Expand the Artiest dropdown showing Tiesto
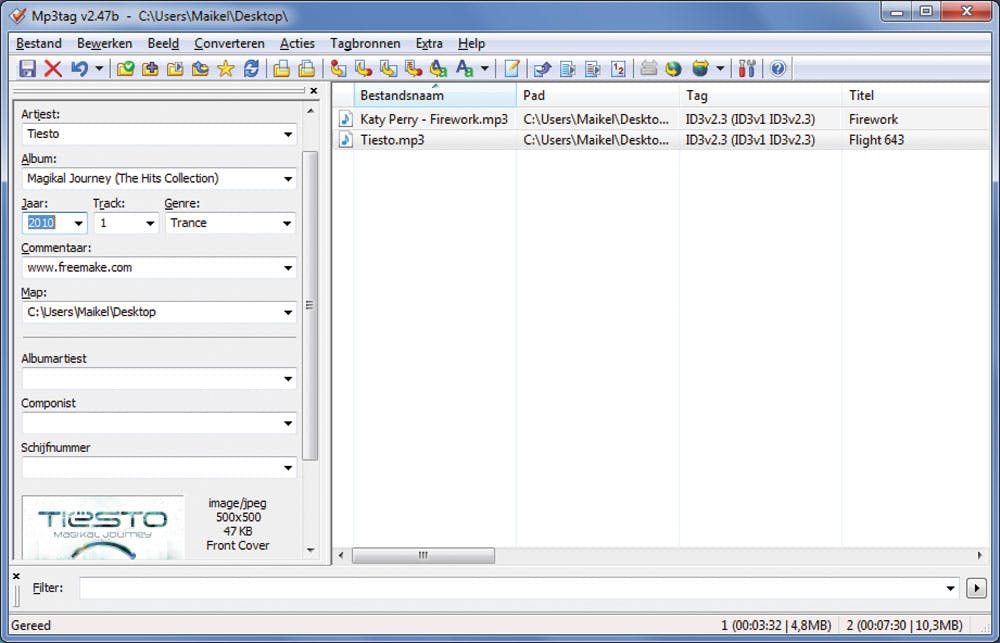 [288, 135]
